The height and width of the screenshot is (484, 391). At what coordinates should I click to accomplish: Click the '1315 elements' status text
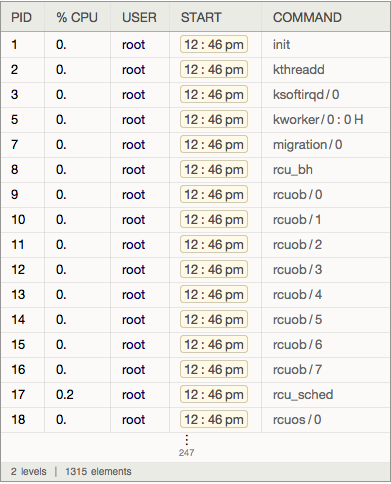(x=98, y=472)
